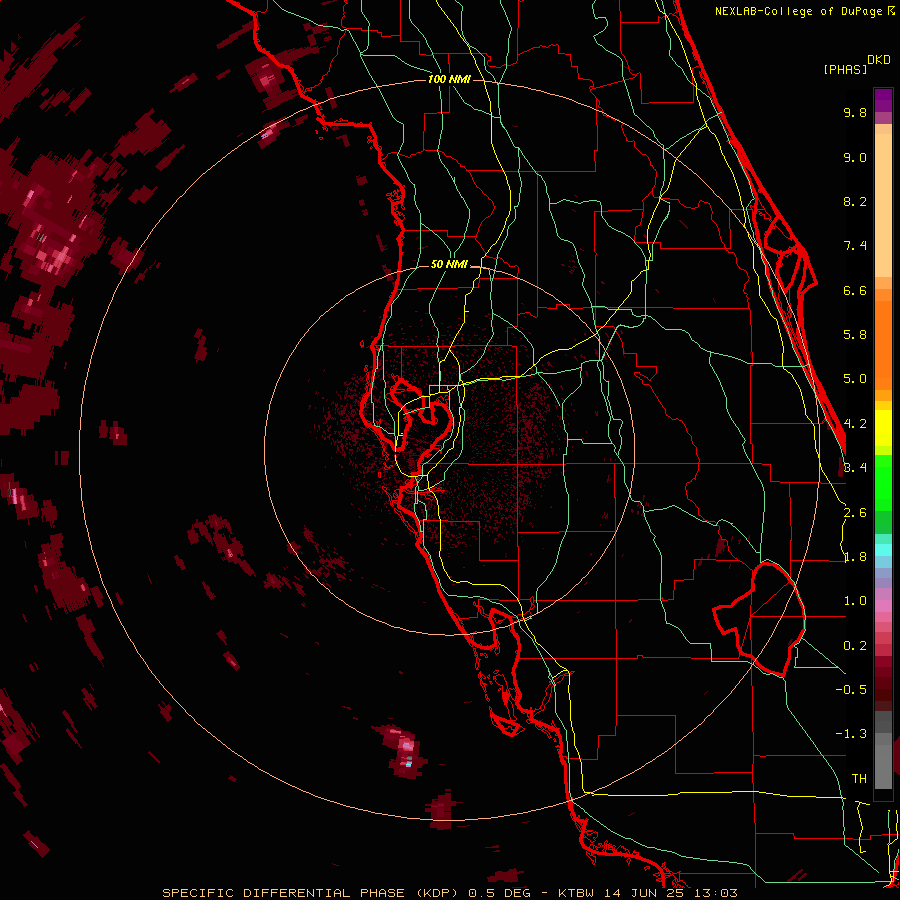
Task: Select the 1.8 scale label
Action: tap(855, 557)
